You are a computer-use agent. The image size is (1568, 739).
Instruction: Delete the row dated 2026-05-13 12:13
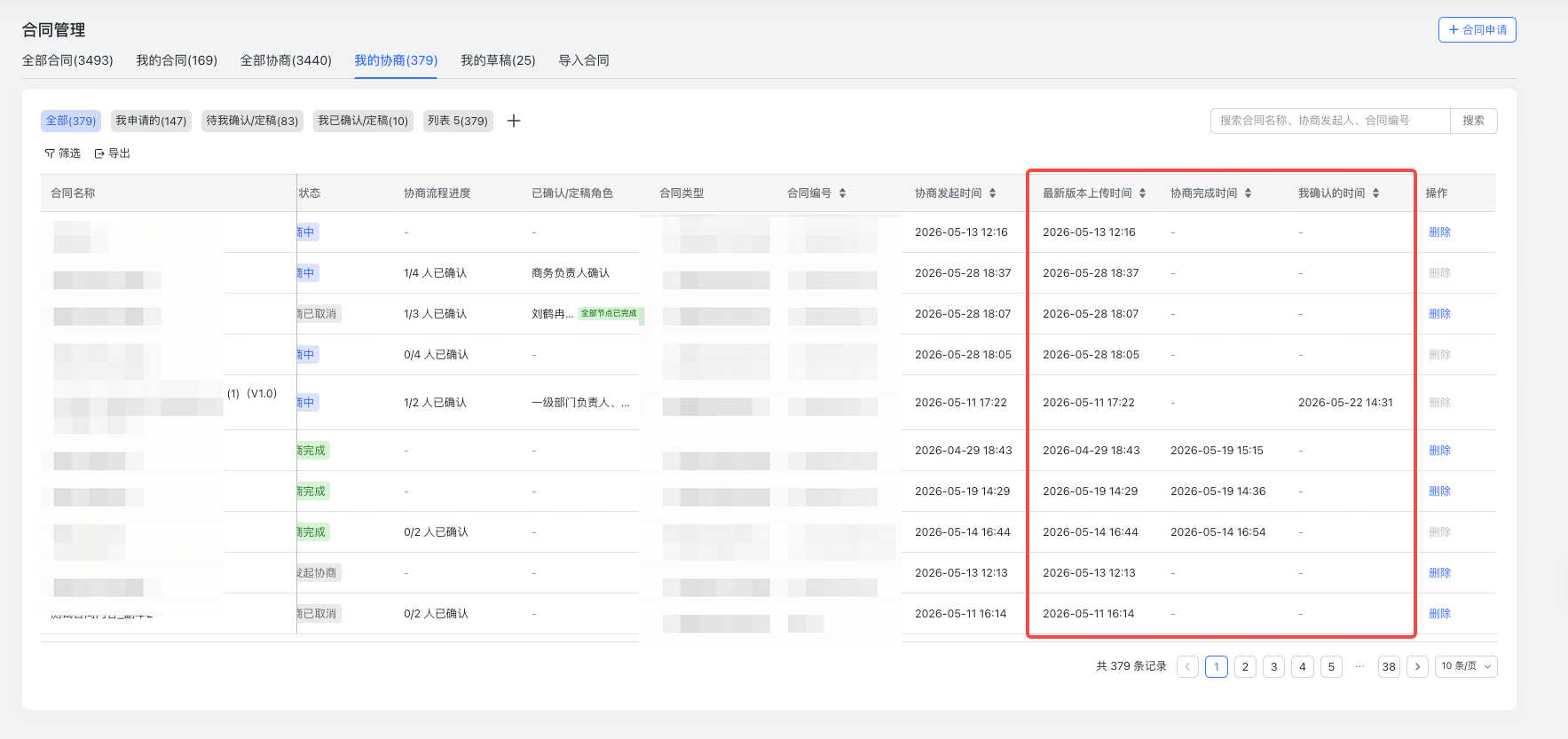tap(1439, 573)
